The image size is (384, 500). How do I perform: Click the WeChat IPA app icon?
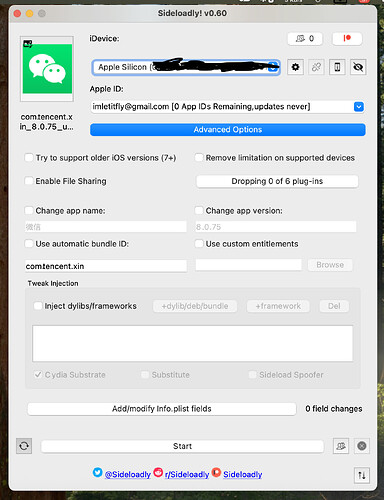point(47,69)
